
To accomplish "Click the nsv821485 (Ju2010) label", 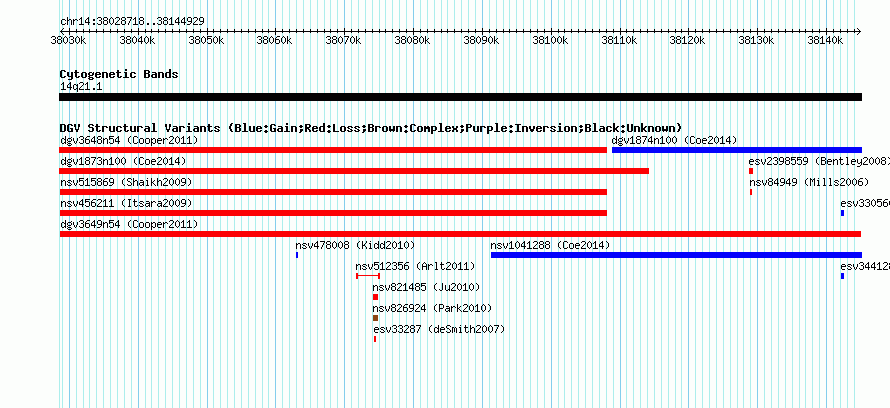I will click(x=426, y=287).
